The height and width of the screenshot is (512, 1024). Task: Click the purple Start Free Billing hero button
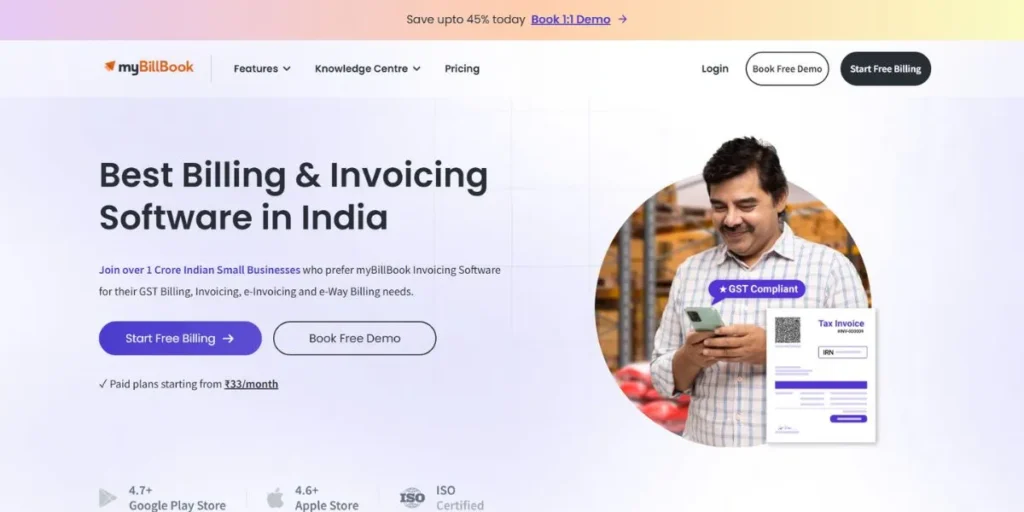tap(180, 338)
